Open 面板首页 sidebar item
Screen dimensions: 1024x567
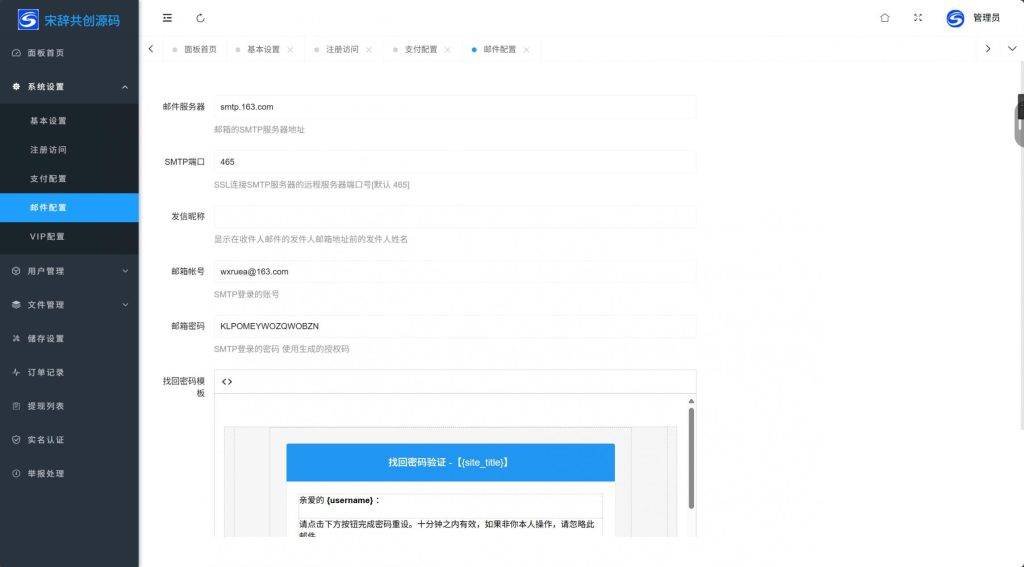(69, 53)
